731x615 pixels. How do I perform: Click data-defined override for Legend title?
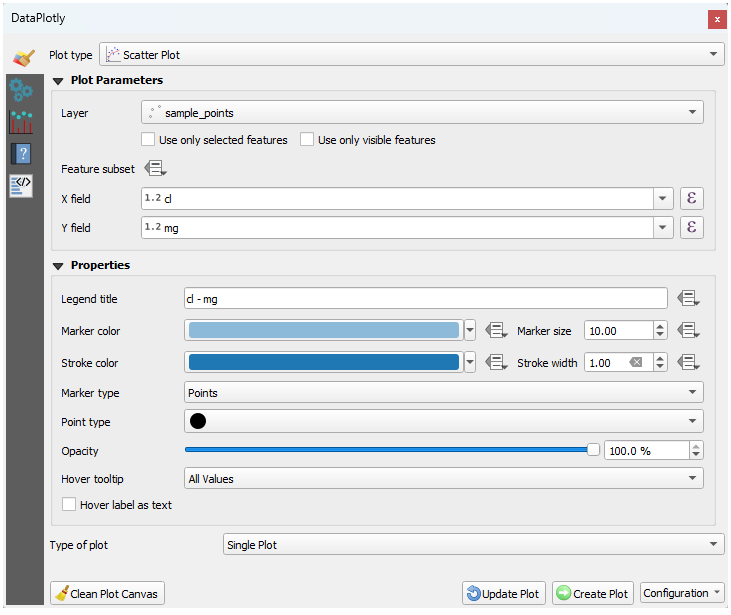687,298
